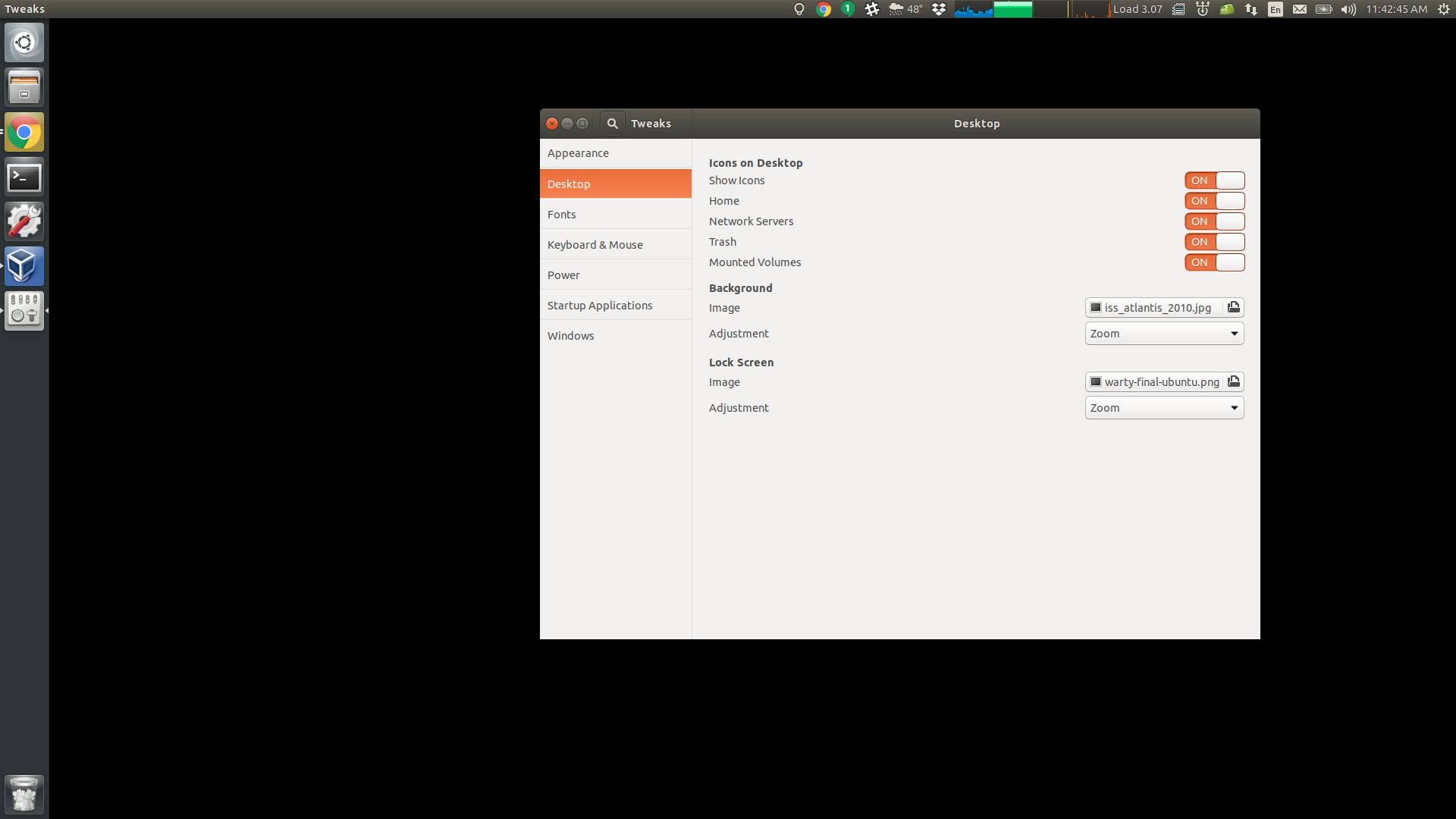The image size is (1456, 819).
Task: Click the search icon in Tweaks header
Action: (612, 123)
